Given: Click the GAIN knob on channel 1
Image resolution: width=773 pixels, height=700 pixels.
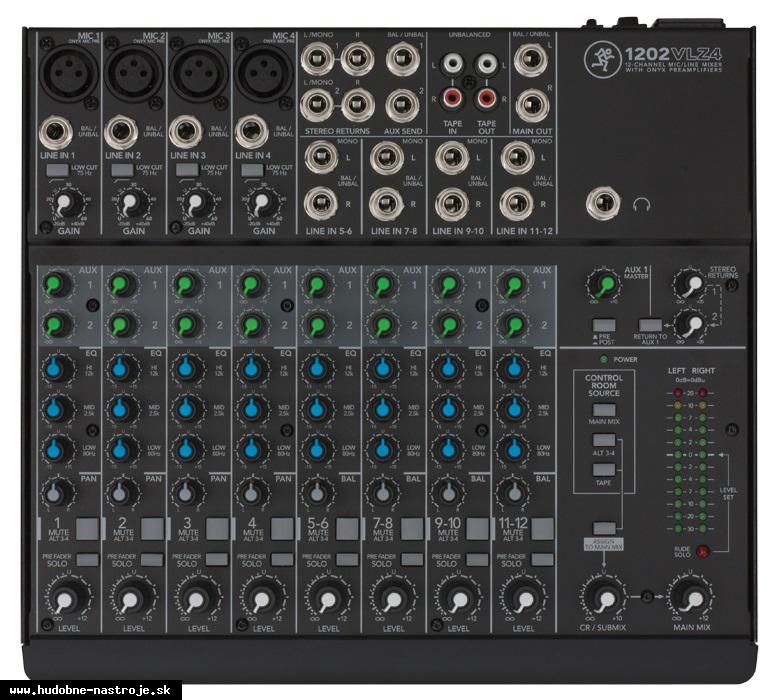Looking at the screenshot, I should pos(66,203).
